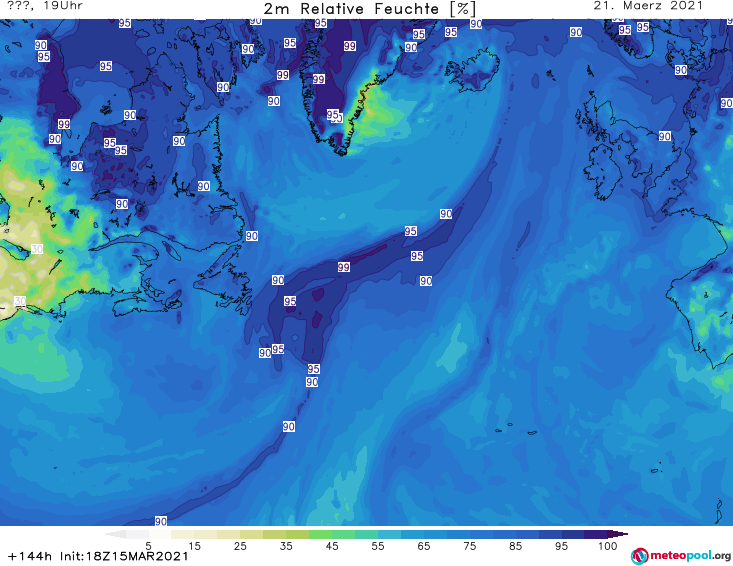Screen dimensions: 733x566
Task: Click the '???, 19Uhr' time label
Action: tap(45, 6)
